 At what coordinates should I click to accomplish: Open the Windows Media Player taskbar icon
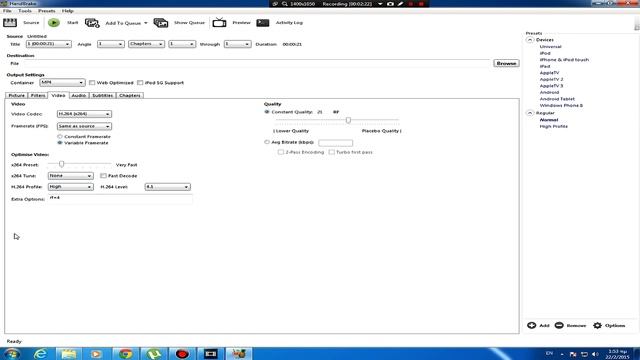[97, 354]
